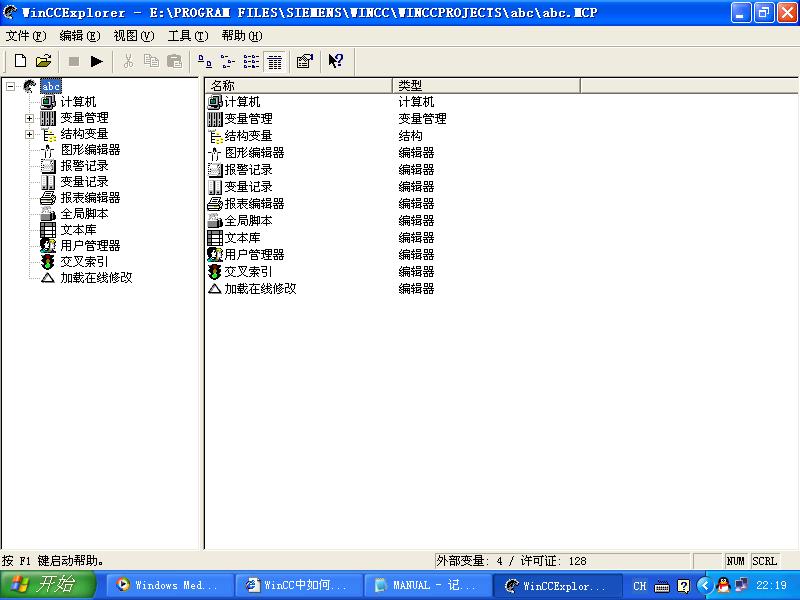800x600 pixels.
Task: Switch to small icons view
Action: (x=228, y=61)
